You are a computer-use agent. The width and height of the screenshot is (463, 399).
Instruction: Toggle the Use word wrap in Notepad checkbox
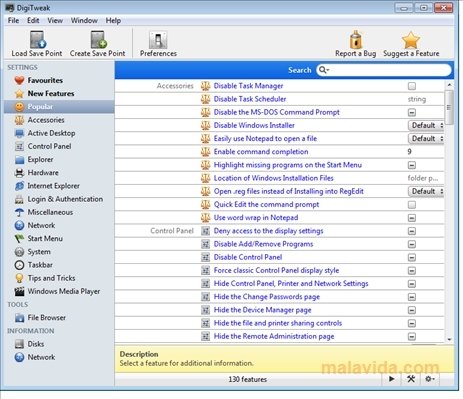point(412,218)
